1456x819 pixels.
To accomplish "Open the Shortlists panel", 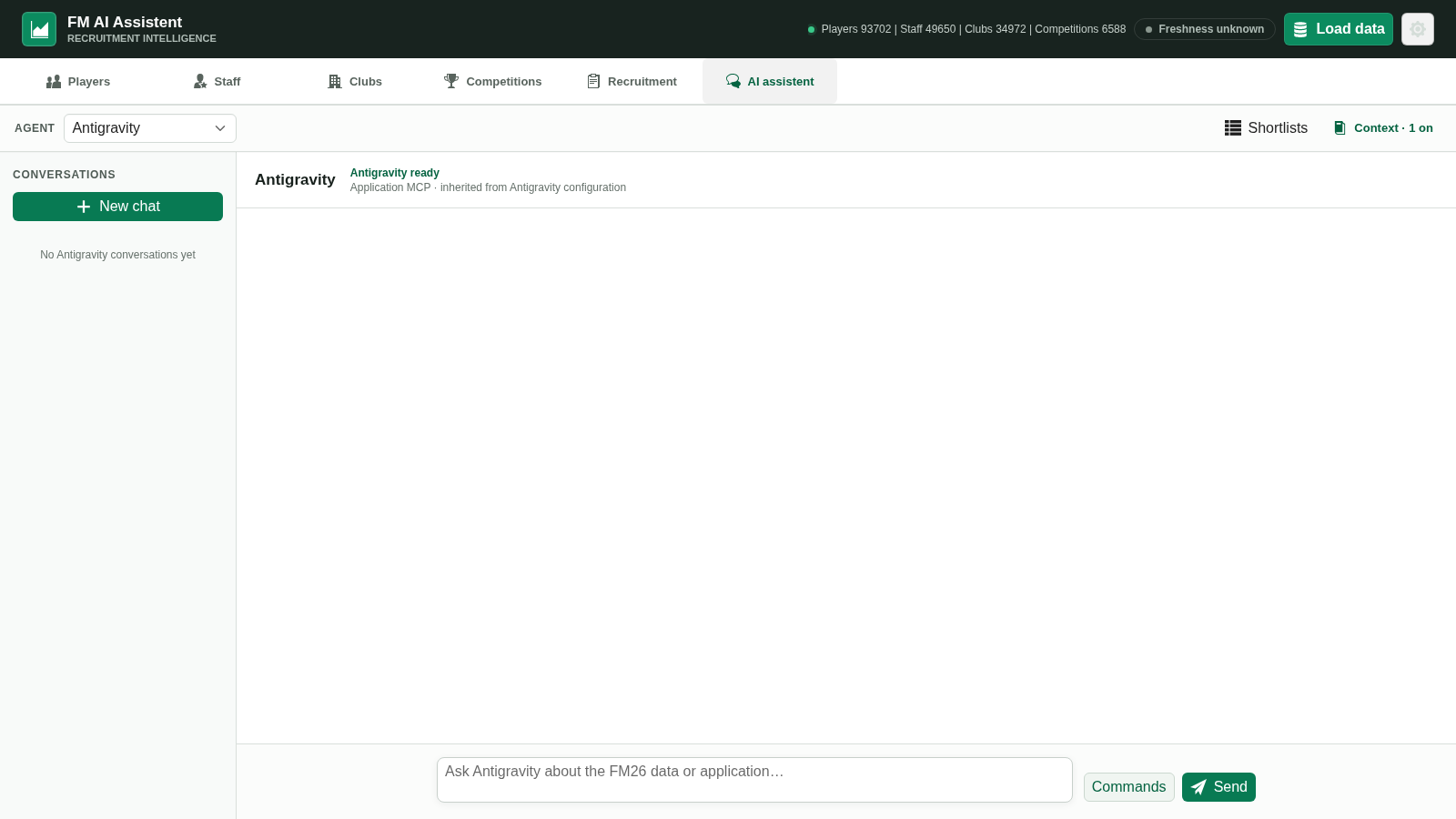I will click(x=1266, y=128).
